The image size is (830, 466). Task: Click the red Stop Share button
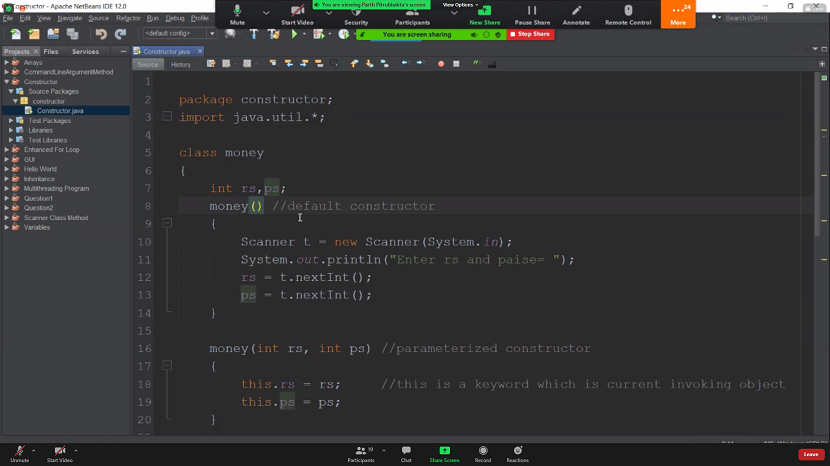click(530, 34)
